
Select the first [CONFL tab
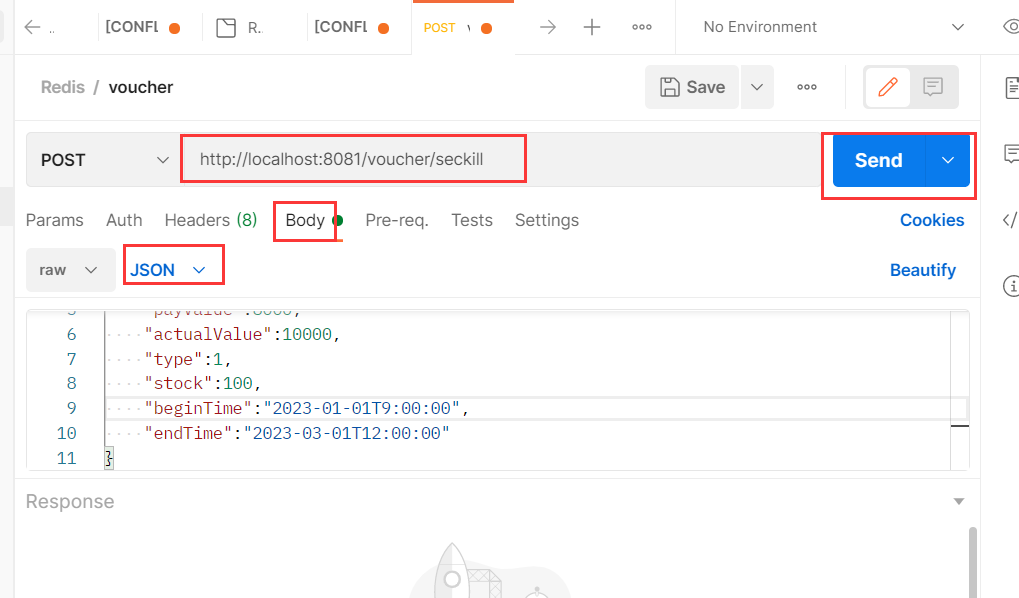click(142, 27)
